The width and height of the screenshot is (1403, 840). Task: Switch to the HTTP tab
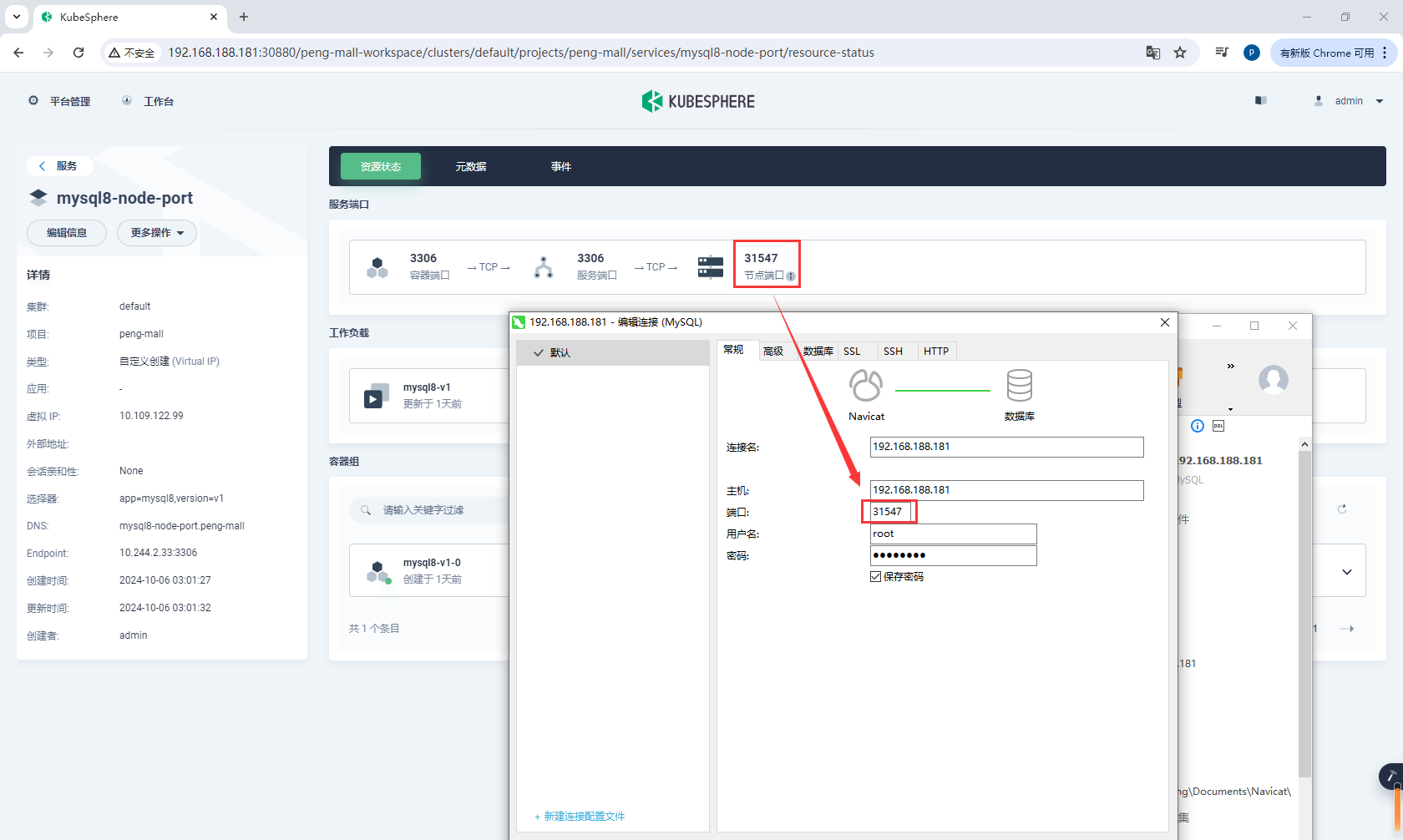pyautogui.click(x=936, y=352)
